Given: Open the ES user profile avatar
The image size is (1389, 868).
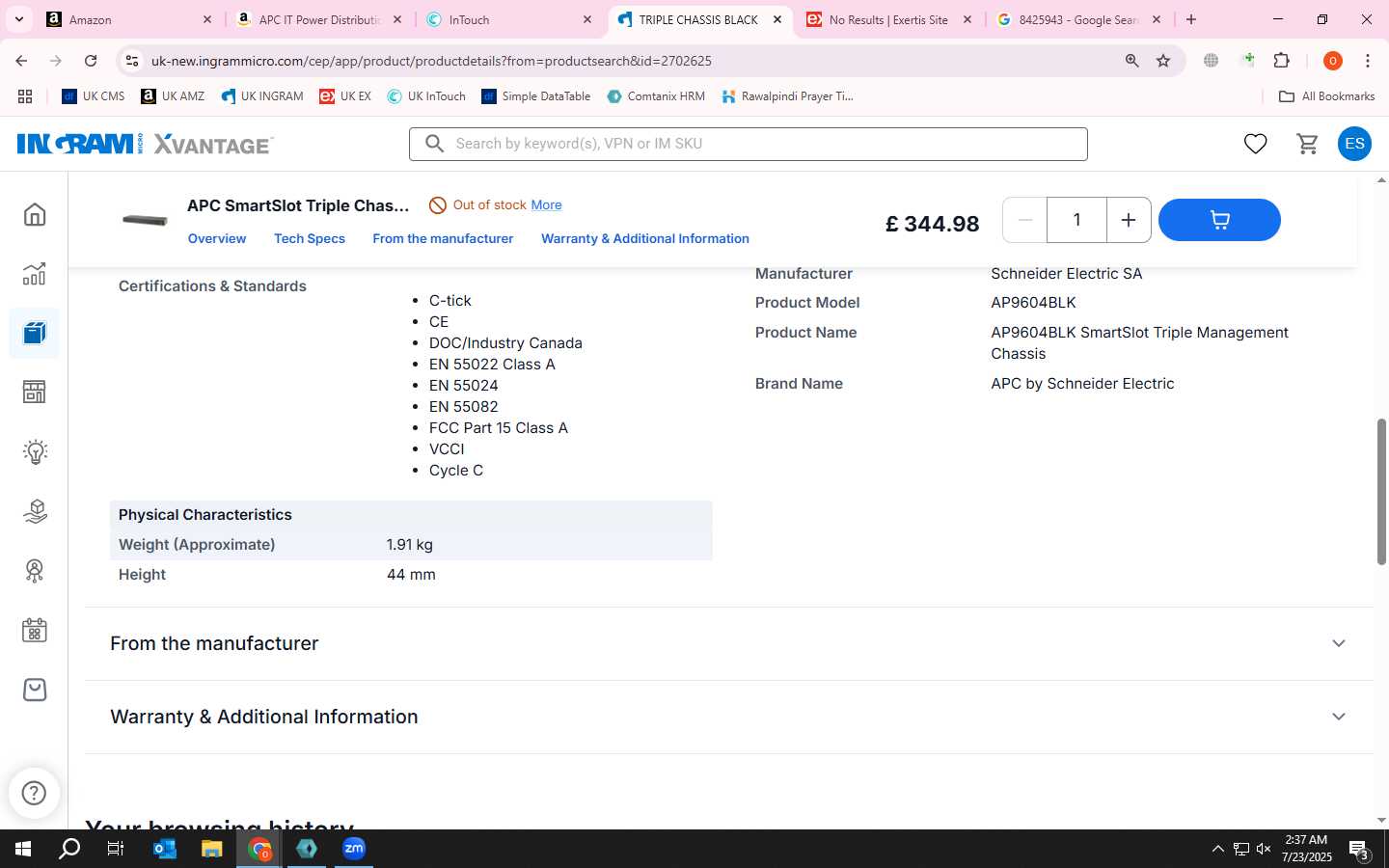Looking at the screenshot, I should click(1354, 144).
